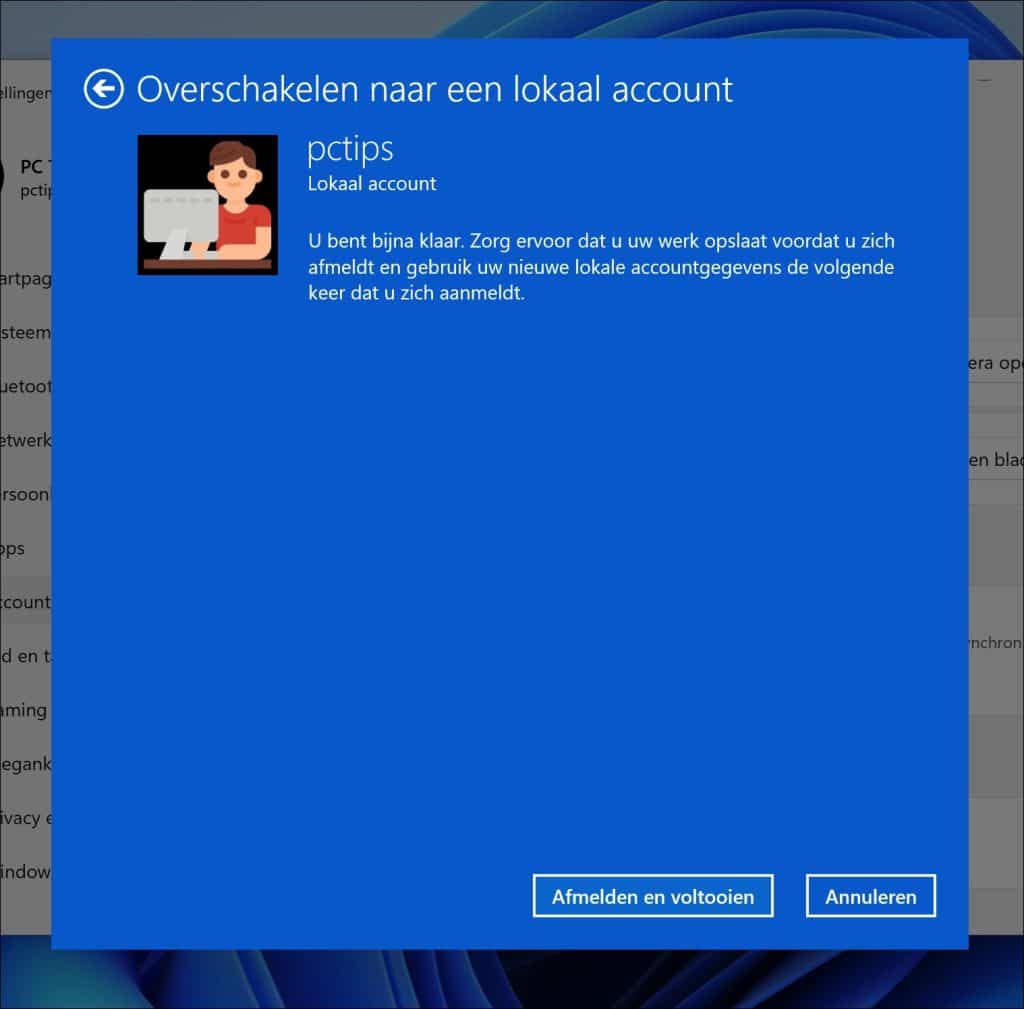Screen dimensions: 1024x1009
Task: Click the Afmelden en voltooien button
Action: 652,896
